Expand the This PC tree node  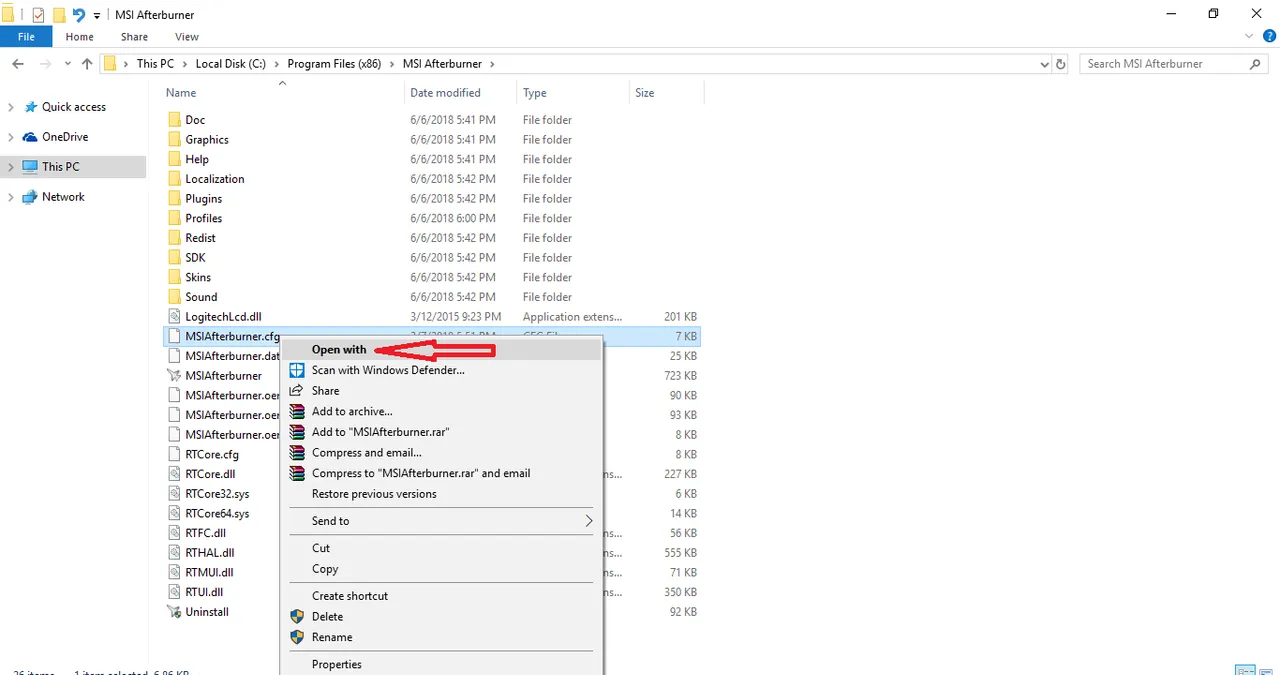11,167
